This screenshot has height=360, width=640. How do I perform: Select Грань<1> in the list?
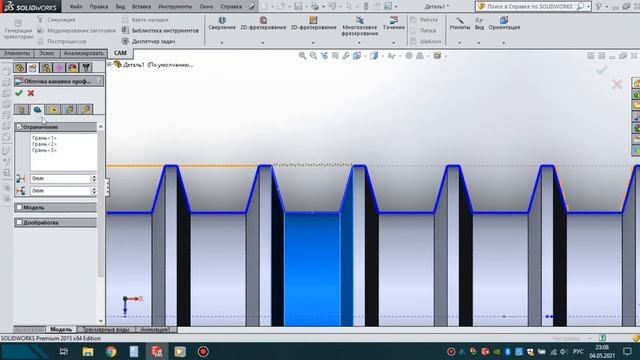click(x=44, y=138)
